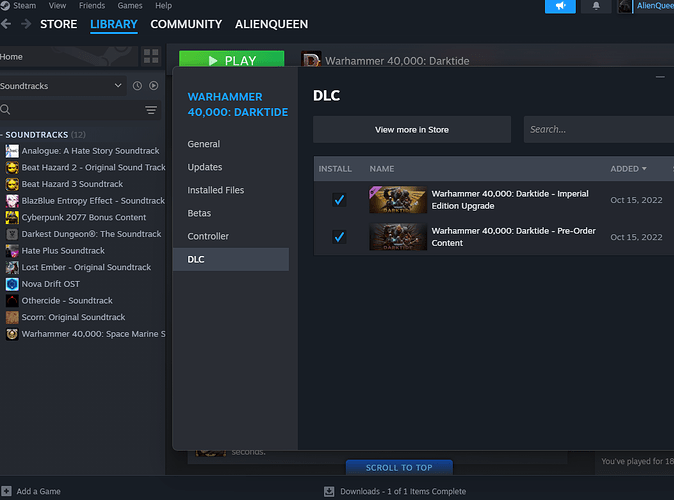Click the library search magnifier icon
The width and height of the screenshot is (674, 500).
tap(6, 109)
